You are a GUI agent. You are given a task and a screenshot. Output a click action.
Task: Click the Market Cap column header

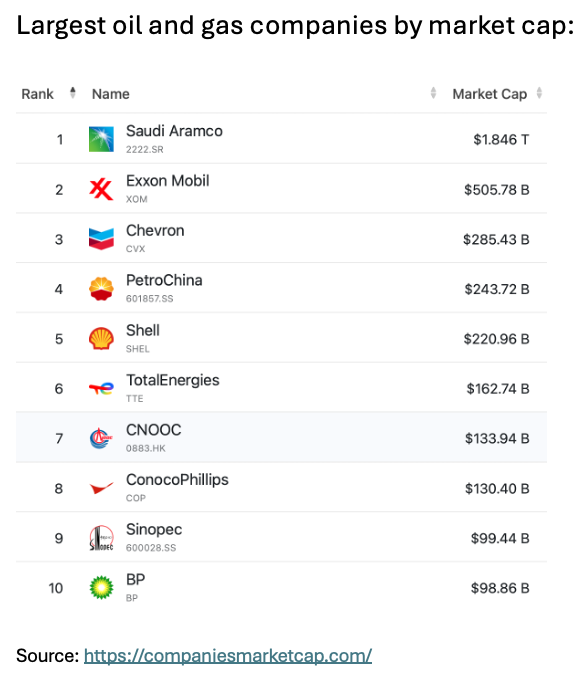[490, 94]
